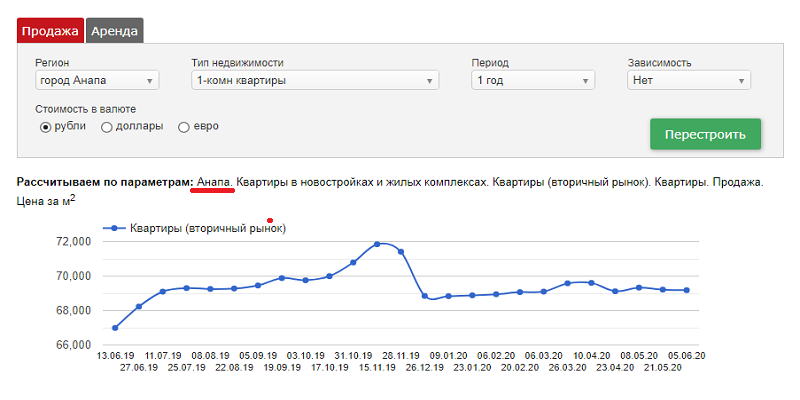800x400 pixels.
Task: Open the Аренда tab
Action: 115,31
